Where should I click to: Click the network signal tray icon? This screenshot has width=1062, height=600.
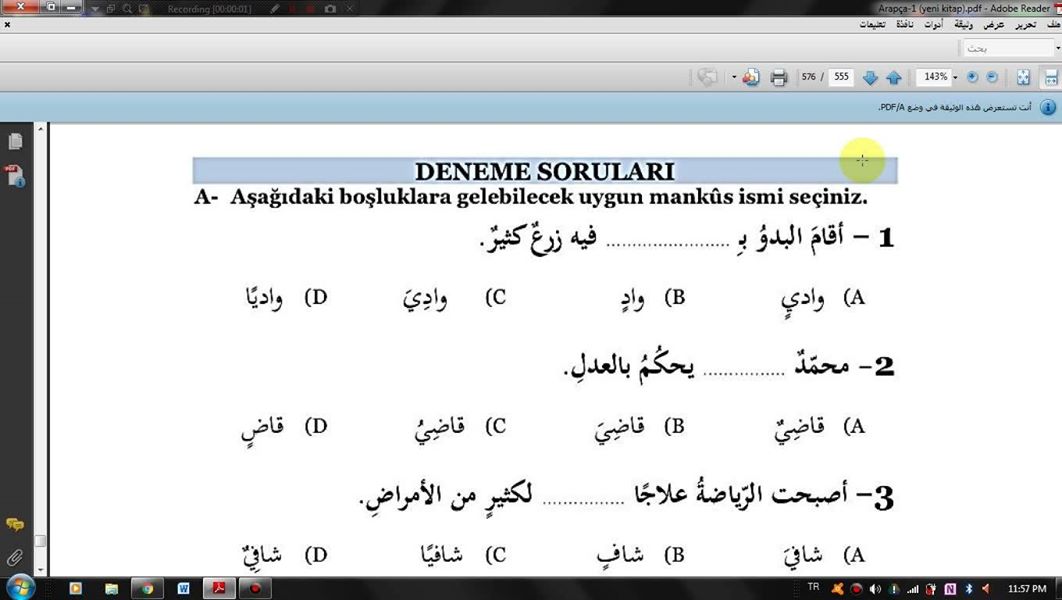[x=913, y=588]
